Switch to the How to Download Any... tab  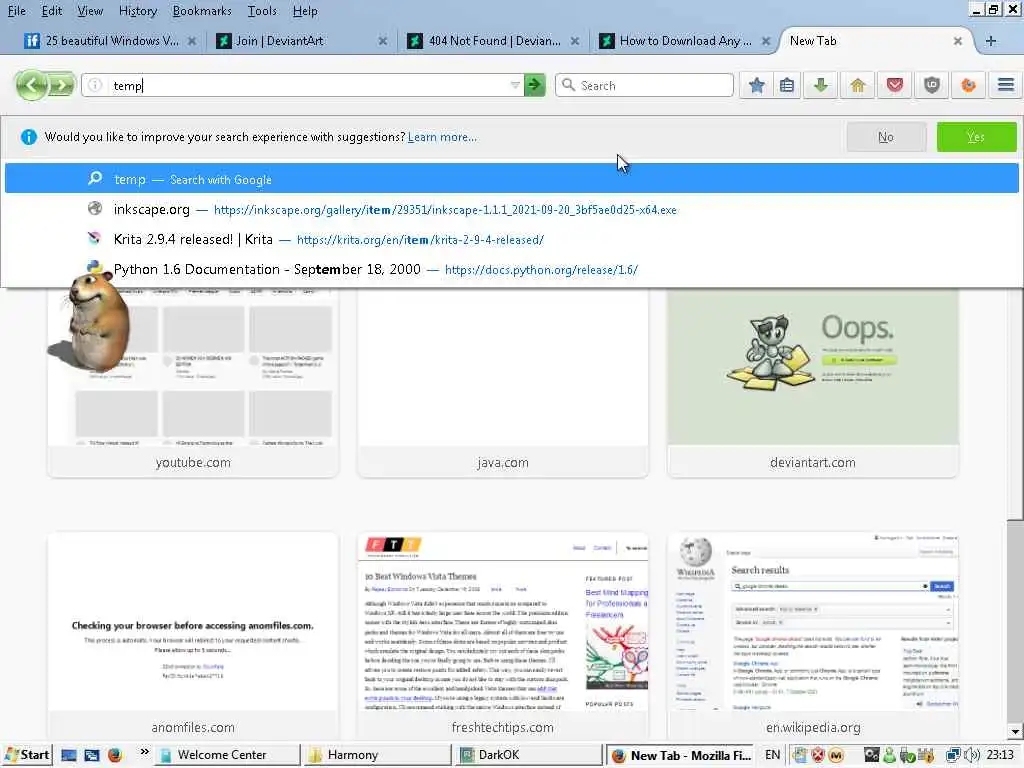(685, 41)
